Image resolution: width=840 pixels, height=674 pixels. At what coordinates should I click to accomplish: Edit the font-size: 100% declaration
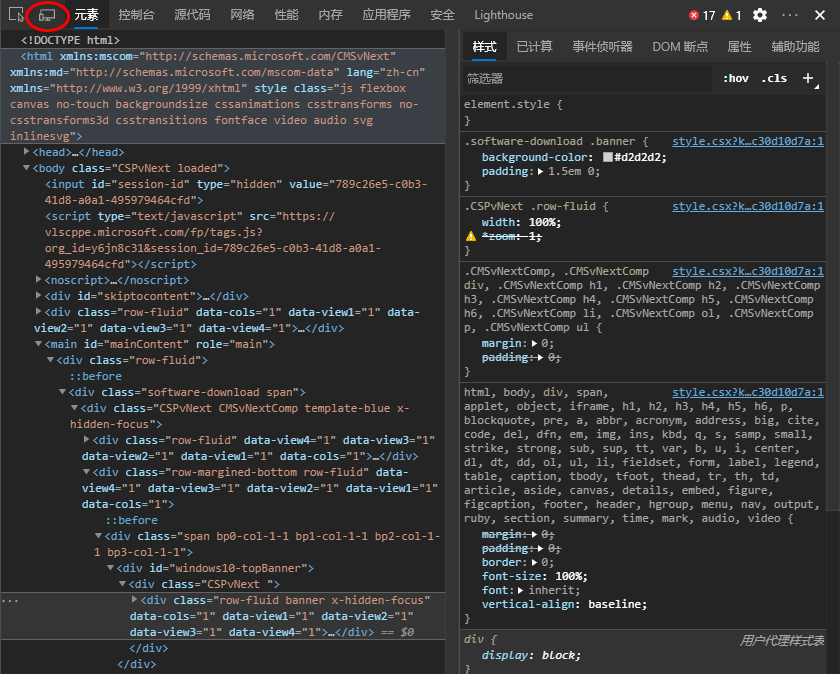click(534, 576)
